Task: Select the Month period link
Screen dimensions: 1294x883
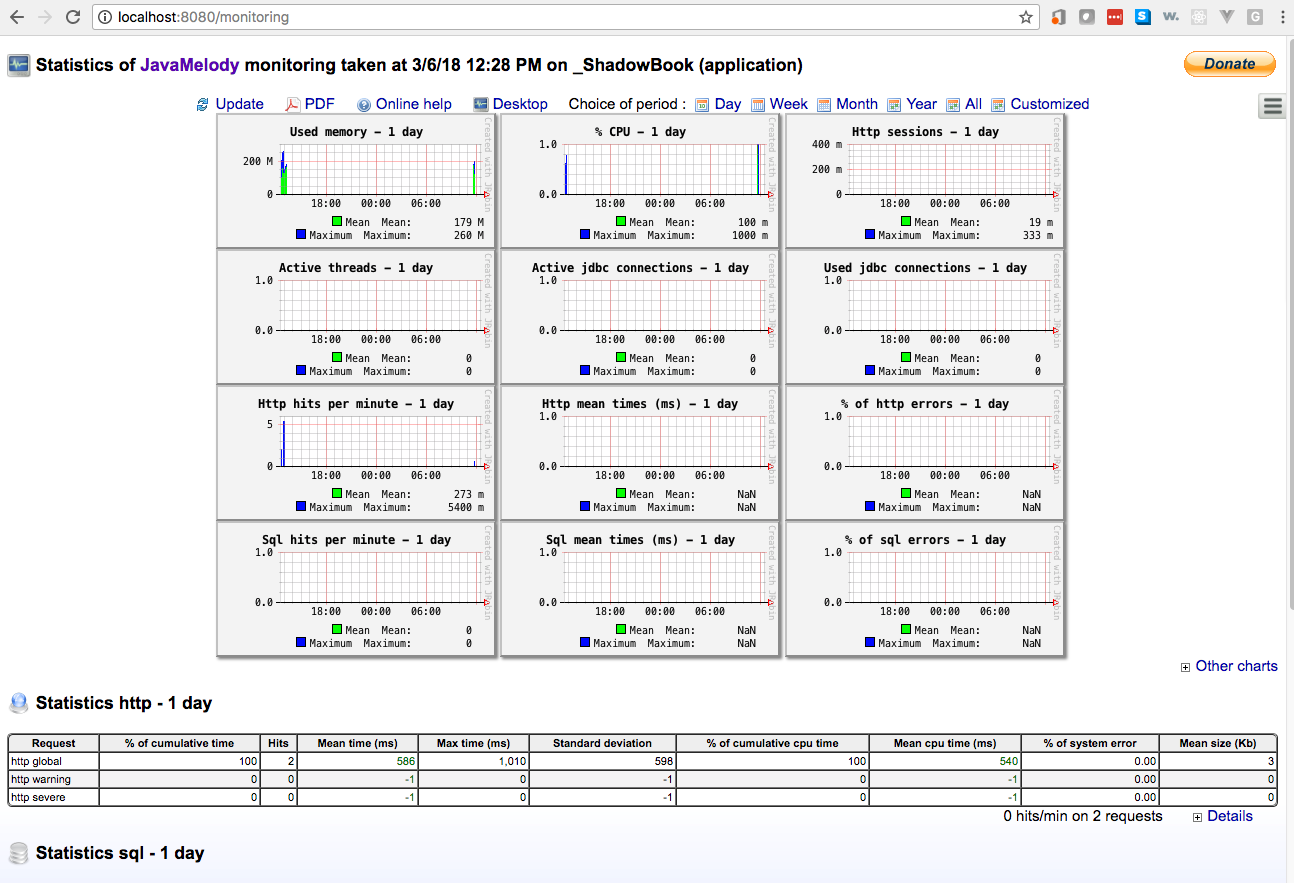Action: pos(857,104)
